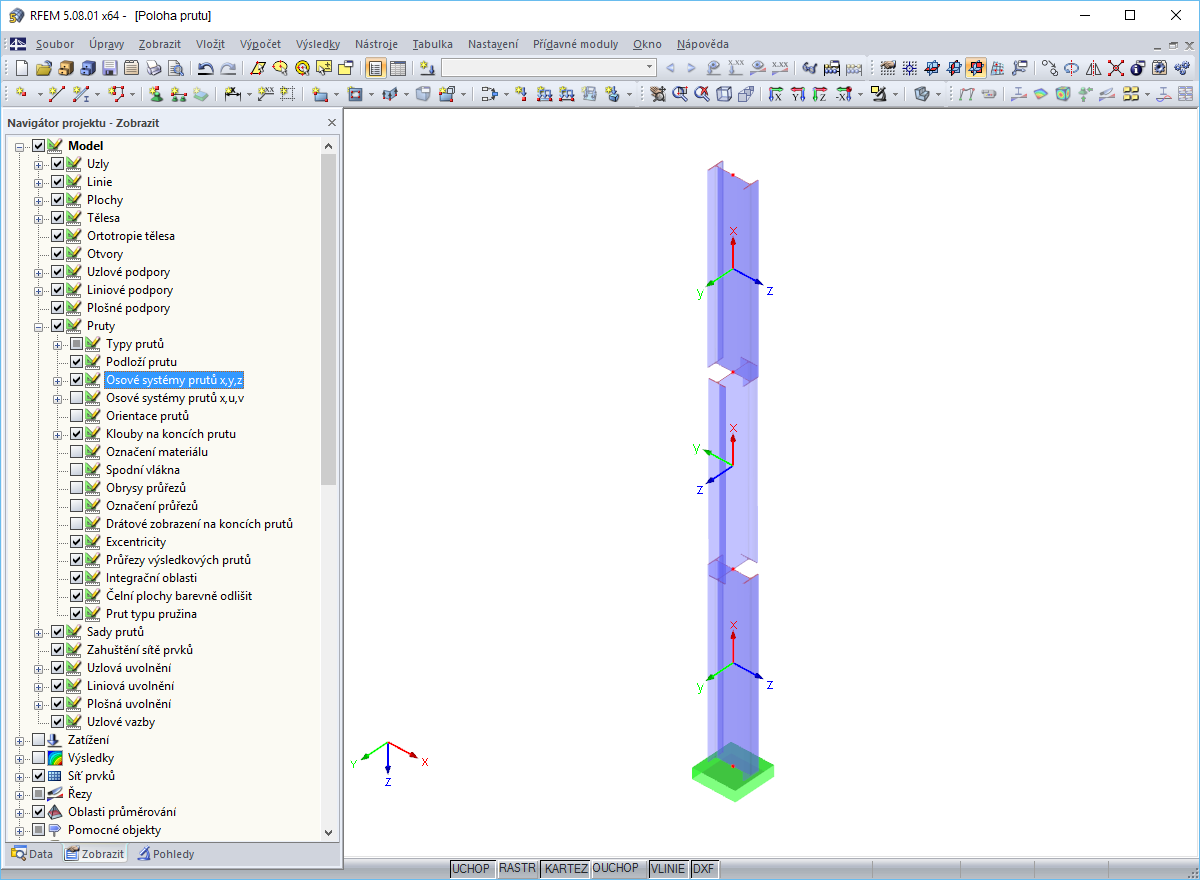Image resolution: width=1200 pixels, height=880 pixels.
Task: Click the View in X direction icon
Action: coord(776,94)
